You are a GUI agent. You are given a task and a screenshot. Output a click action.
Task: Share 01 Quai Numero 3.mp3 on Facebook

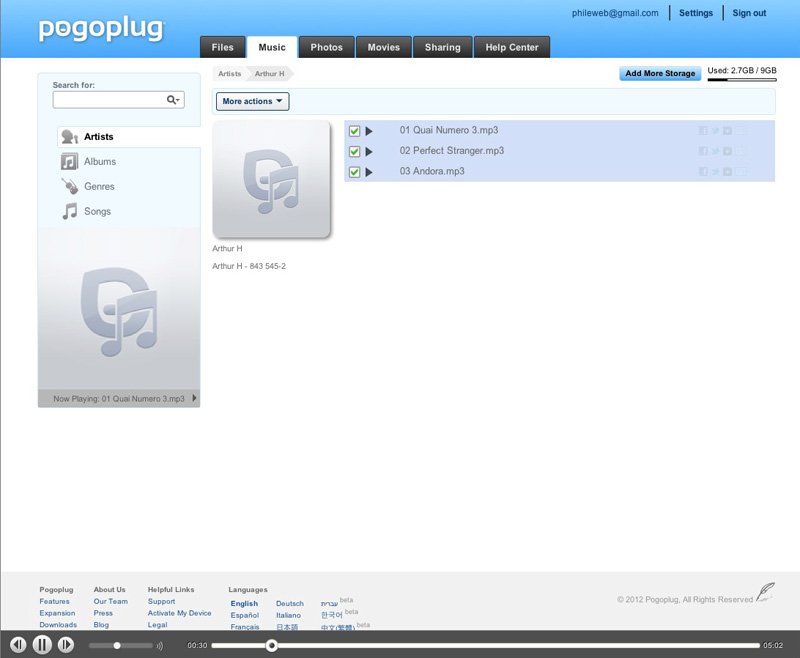[703, 131]
